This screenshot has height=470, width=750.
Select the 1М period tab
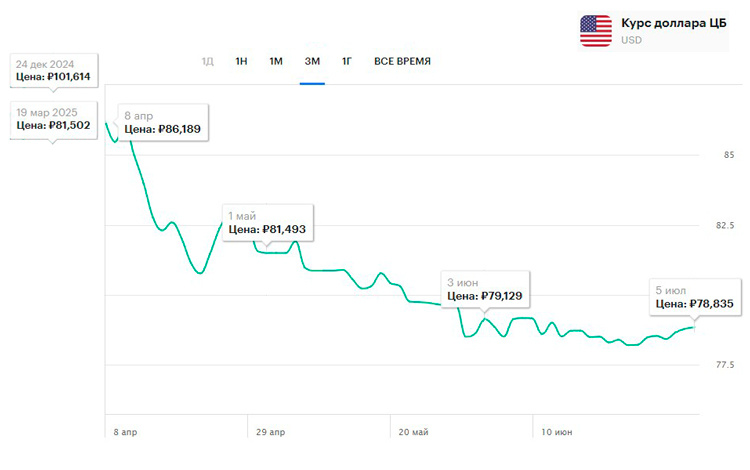coord(276,61)
